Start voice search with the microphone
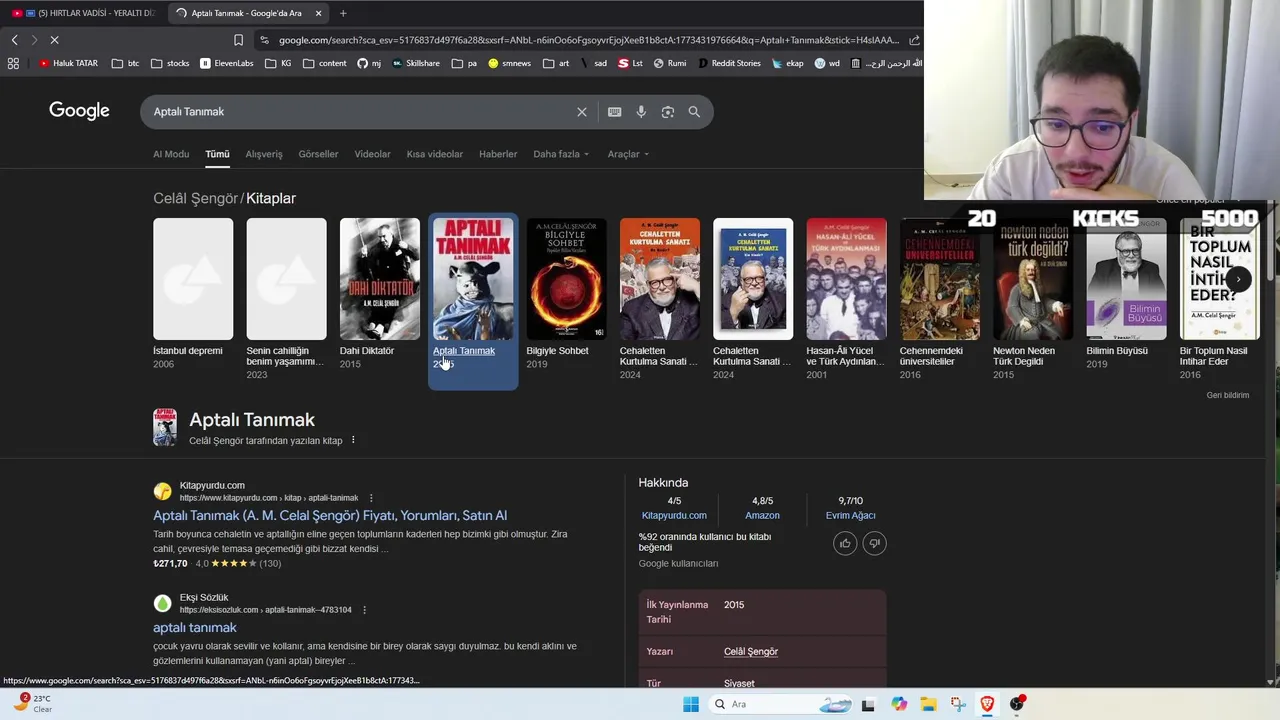Image resolution: width=1280 pixels, height=720 pixels. pyautogui.click(x=641, y=112)
